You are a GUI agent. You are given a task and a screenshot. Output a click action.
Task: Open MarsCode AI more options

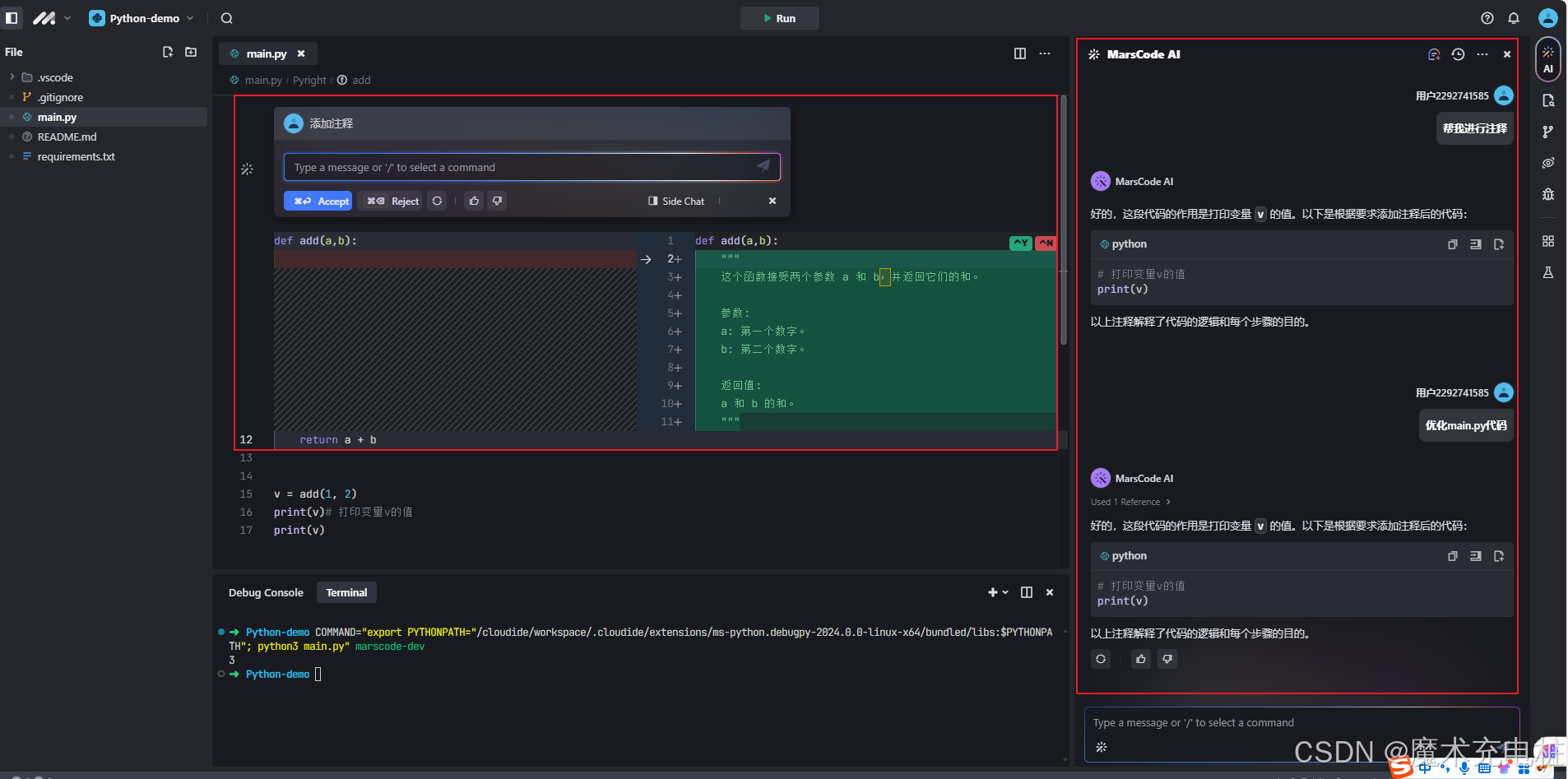1482,54
